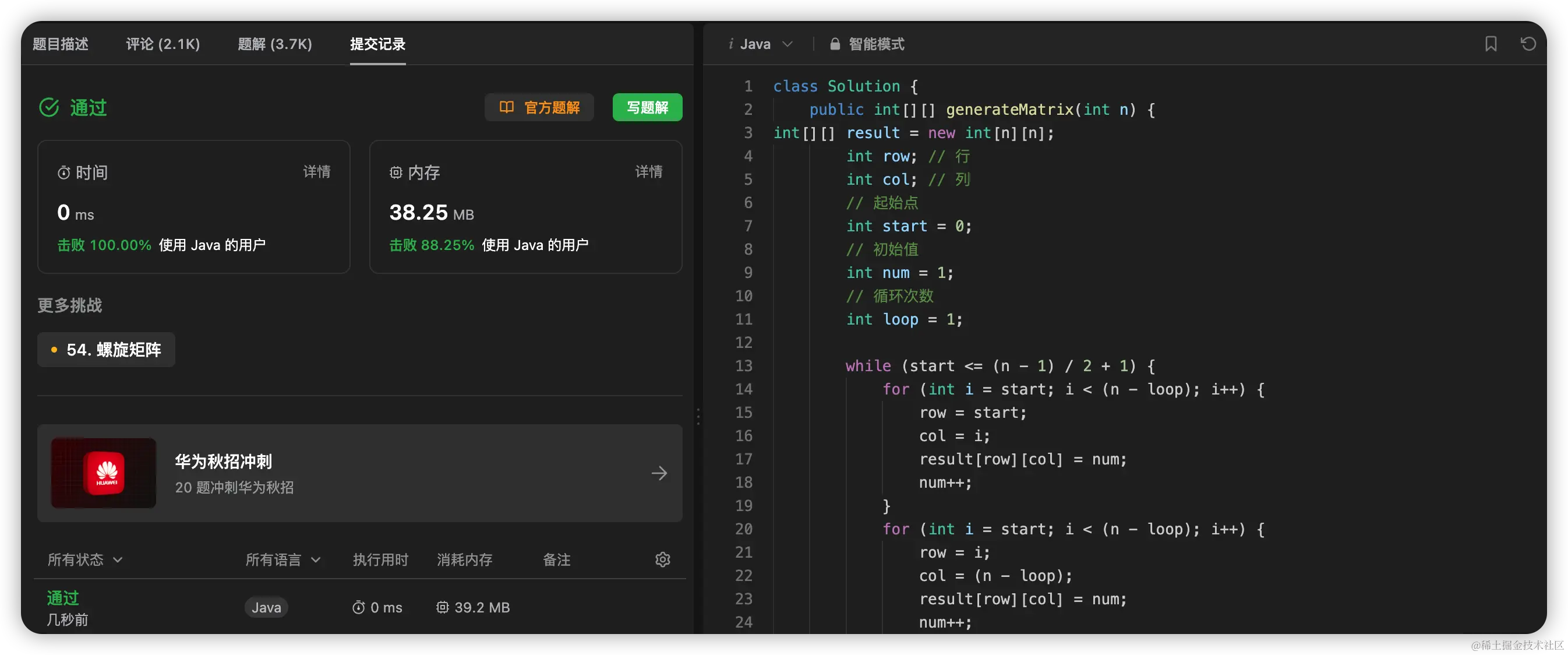The image size is (1568, 655).
Task: Click the bookmark icon in editor header
Action: (1490, 44)
